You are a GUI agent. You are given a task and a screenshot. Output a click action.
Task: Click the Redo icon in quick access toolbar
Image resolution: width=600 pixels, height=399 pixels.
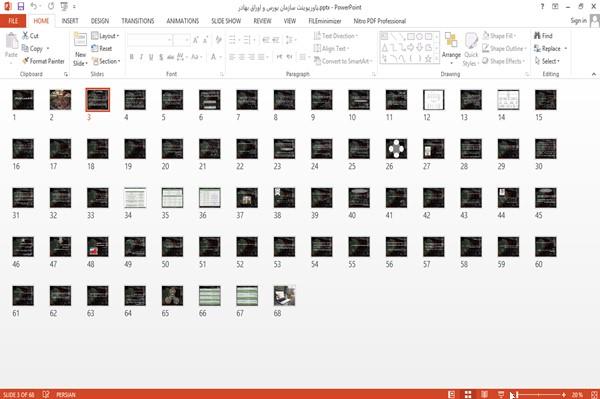(51, 7)
